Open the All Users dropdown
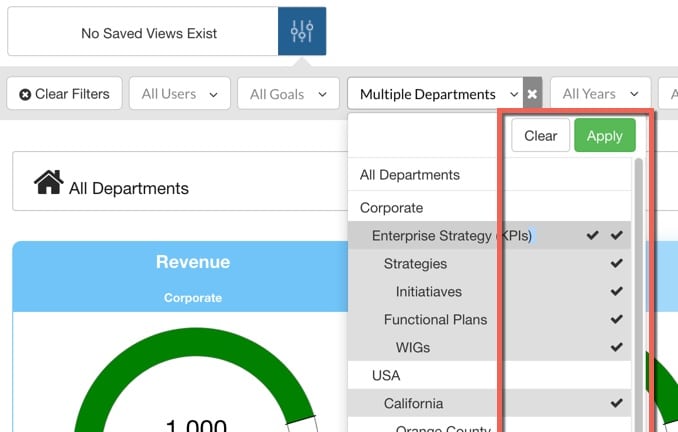 [179, 94]
